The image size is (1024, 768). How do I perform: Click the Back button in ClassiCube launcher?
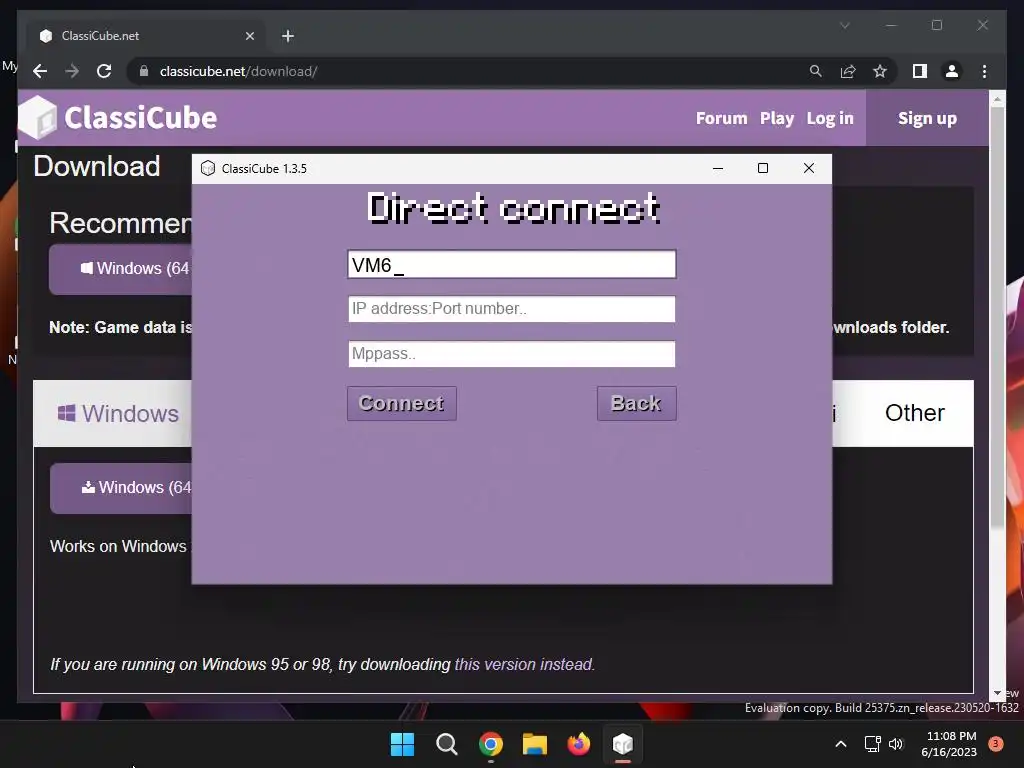(636, 404)
